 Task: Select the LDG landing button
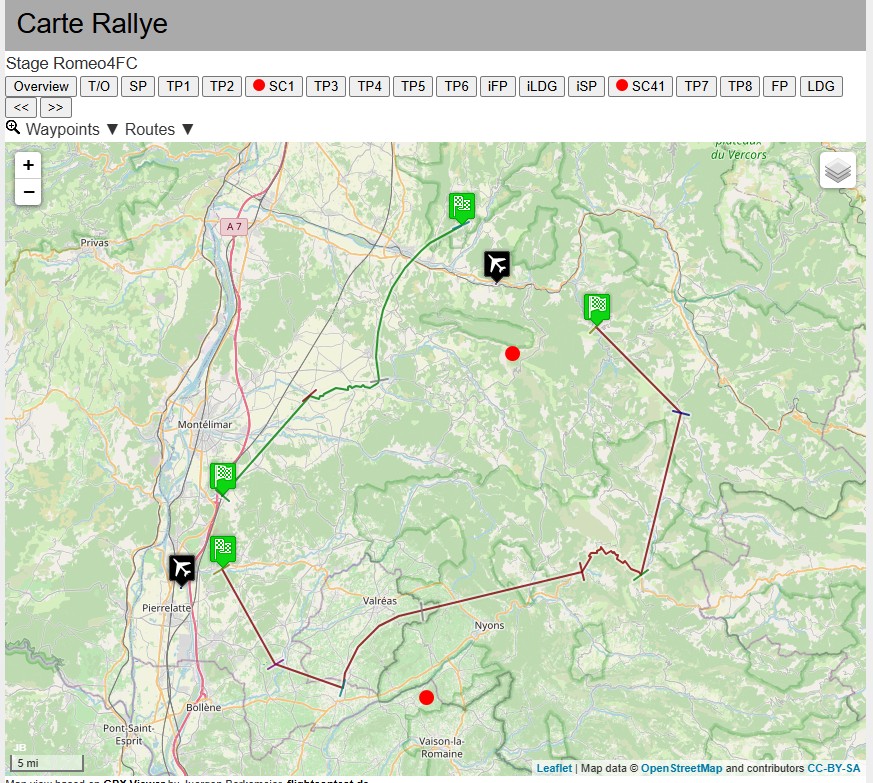click(x=821, y=87)
